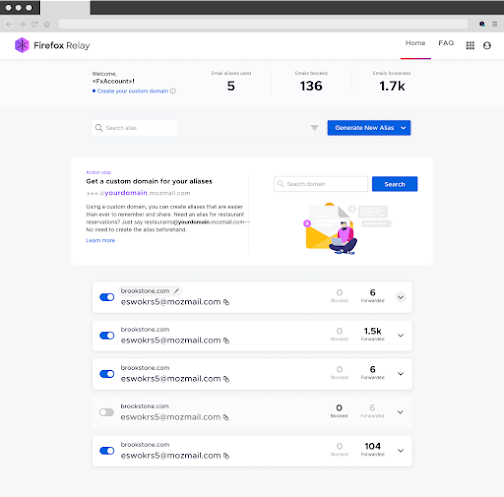Open the browser hamburger menu

click(x=495, y=24)
